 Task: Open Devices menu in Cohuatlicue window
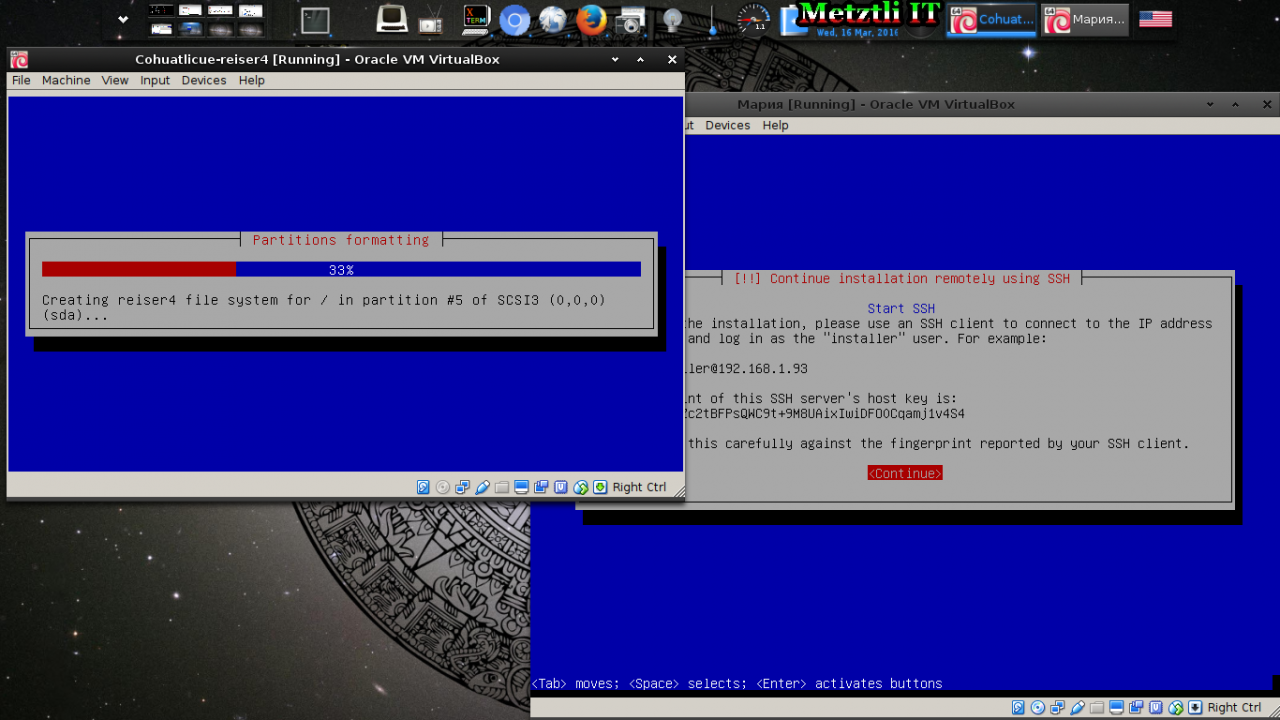[204, 80]
